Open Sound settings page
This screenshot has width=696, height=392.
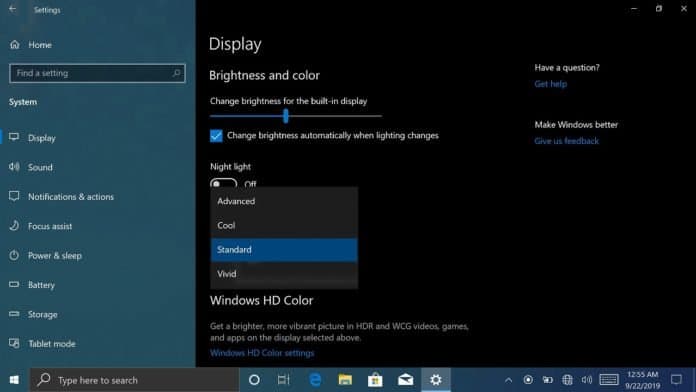(x=40, y=167)
